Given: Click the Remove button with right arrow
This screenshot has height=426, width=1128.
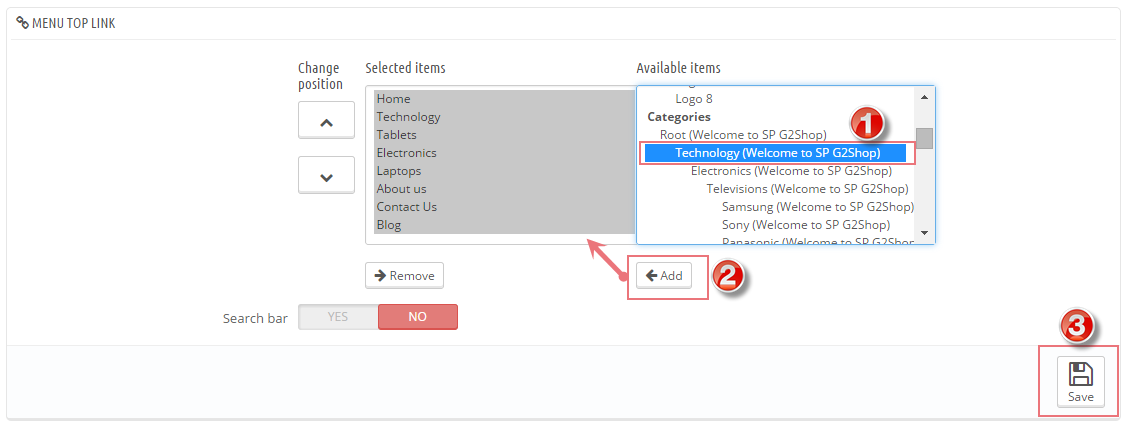Looking at the screenshot, I should [x=404, y=276].
